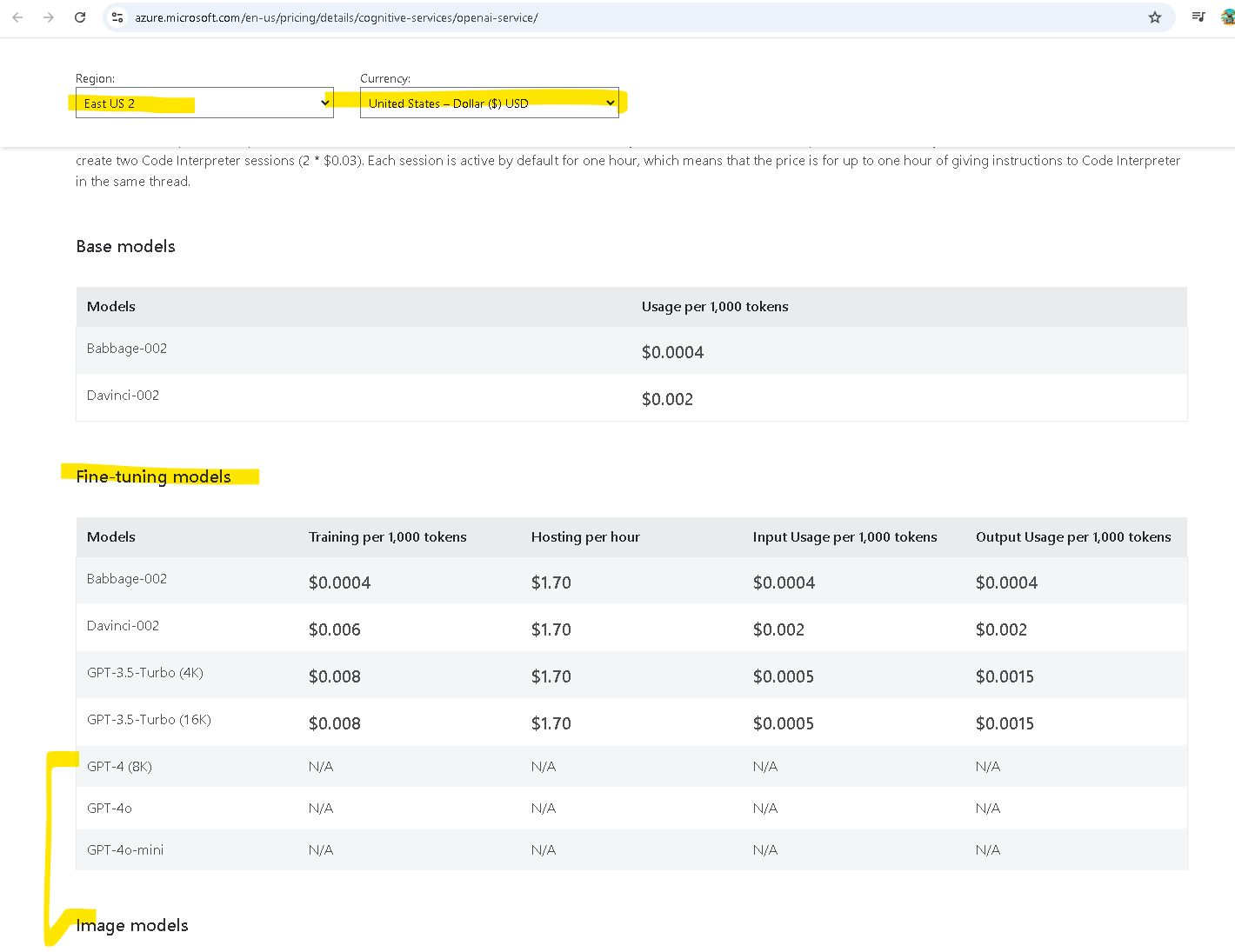
Task: Click the Training per 1,000 tokens header
Action: (x=387, y=536)
